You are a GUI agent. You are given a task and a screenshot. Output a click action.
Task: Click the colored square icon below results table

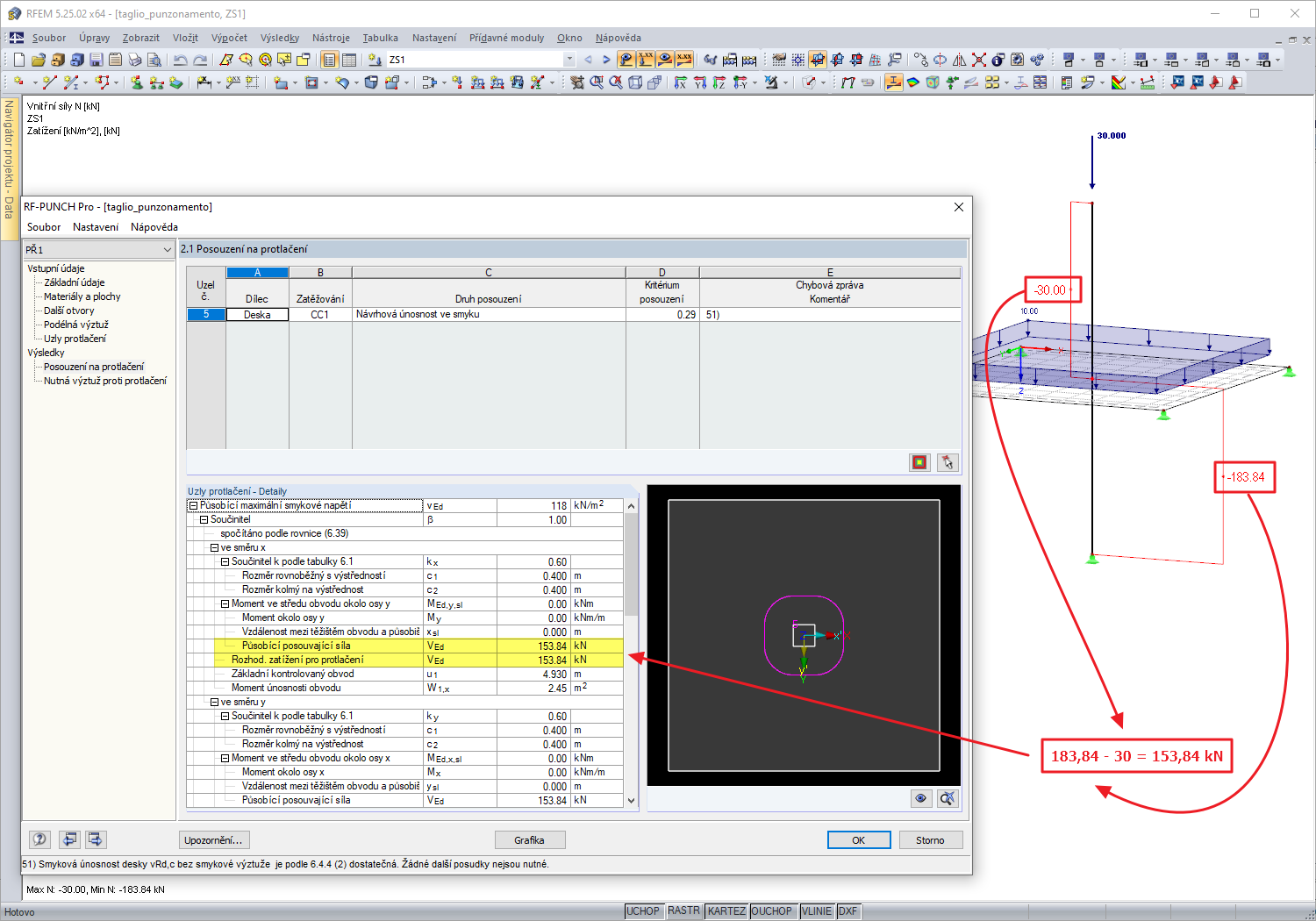pos(919,462)
